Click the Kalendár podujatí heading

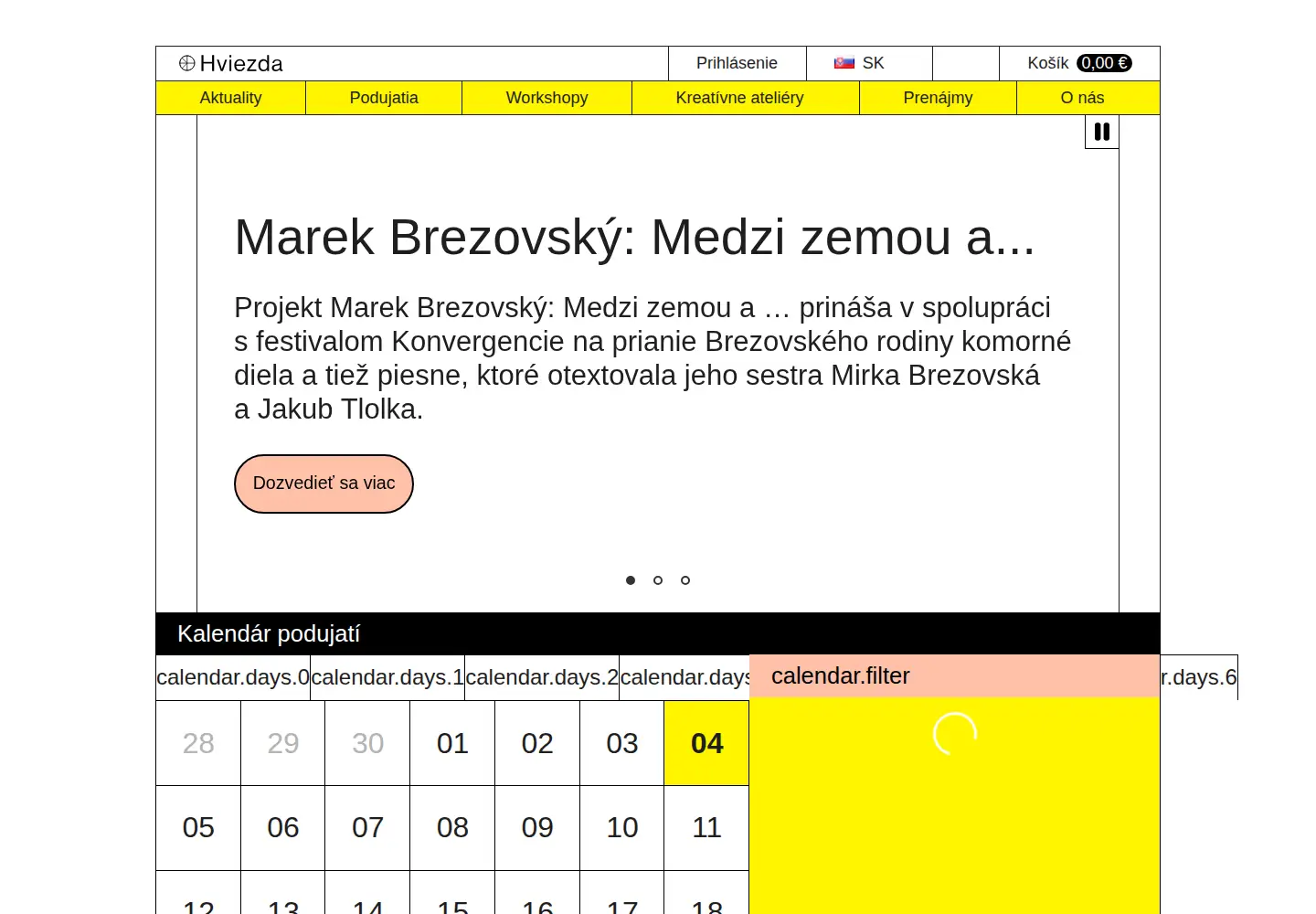pyautogui.click(x=269, y=633)
